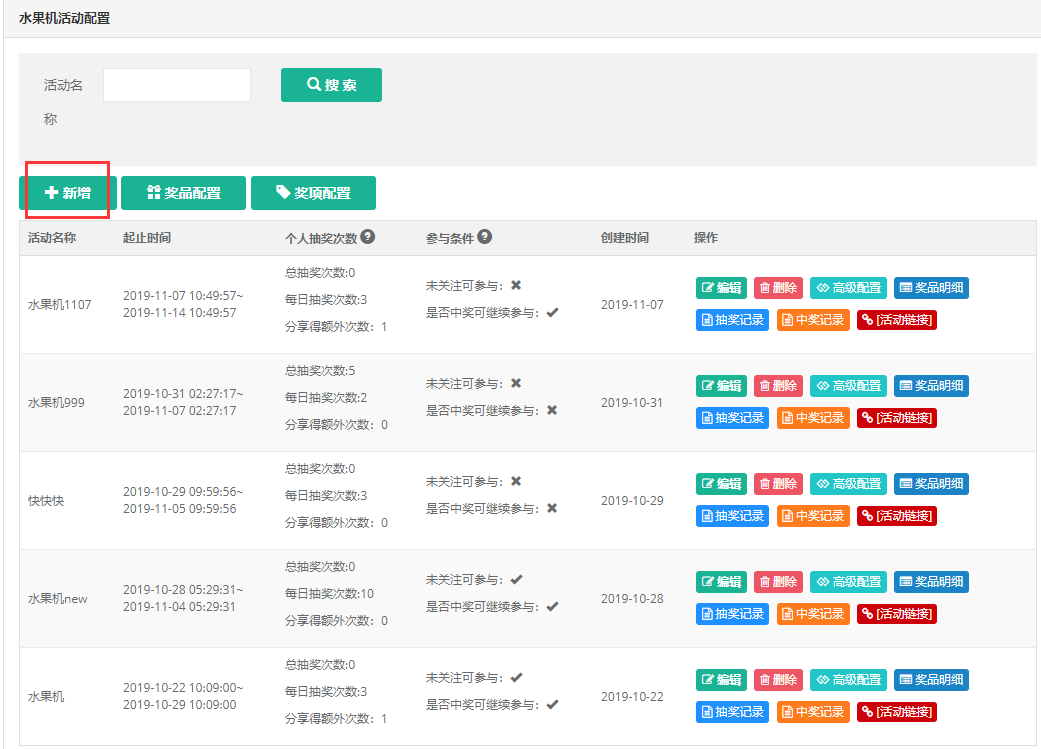Select the 水果机1107 activity name
This screenshot has height=749, width=1041.
(60, 305)
